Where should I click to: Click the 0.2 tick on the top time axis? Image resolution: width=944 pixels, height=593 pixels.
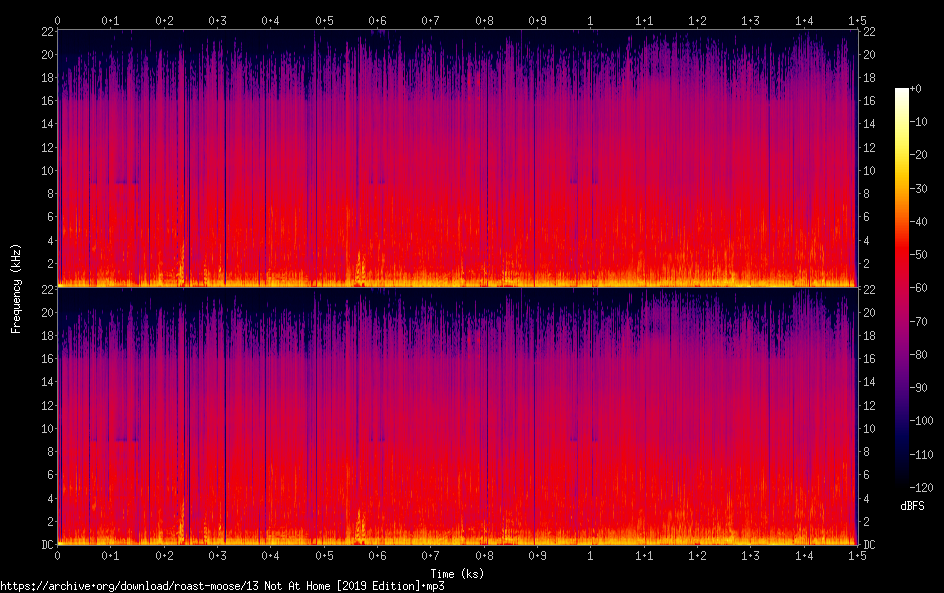[164, 20]
